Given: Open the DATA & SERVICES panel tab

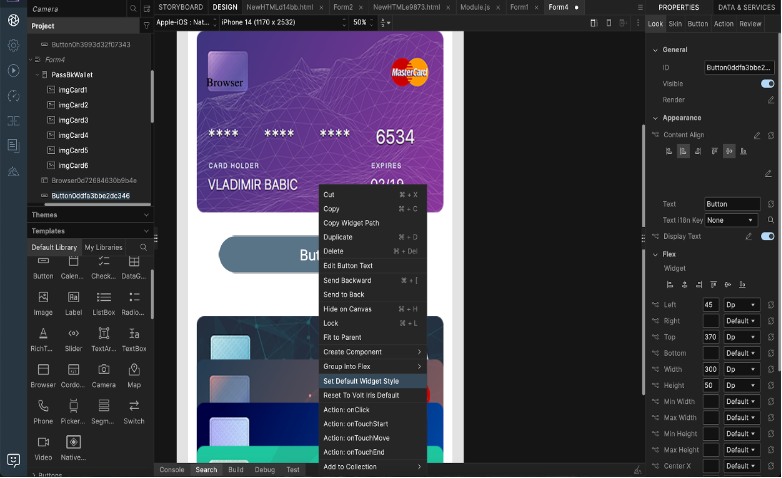Looking at the screenshot, I should pos(747,7).
